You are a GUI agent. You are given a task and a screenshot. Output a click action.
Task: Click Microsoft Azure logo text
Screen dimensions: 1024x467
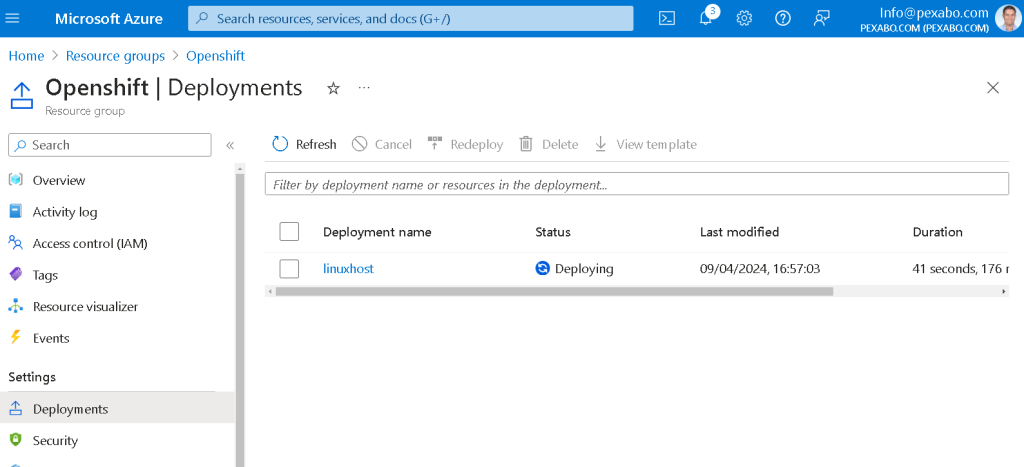[108, 18]
